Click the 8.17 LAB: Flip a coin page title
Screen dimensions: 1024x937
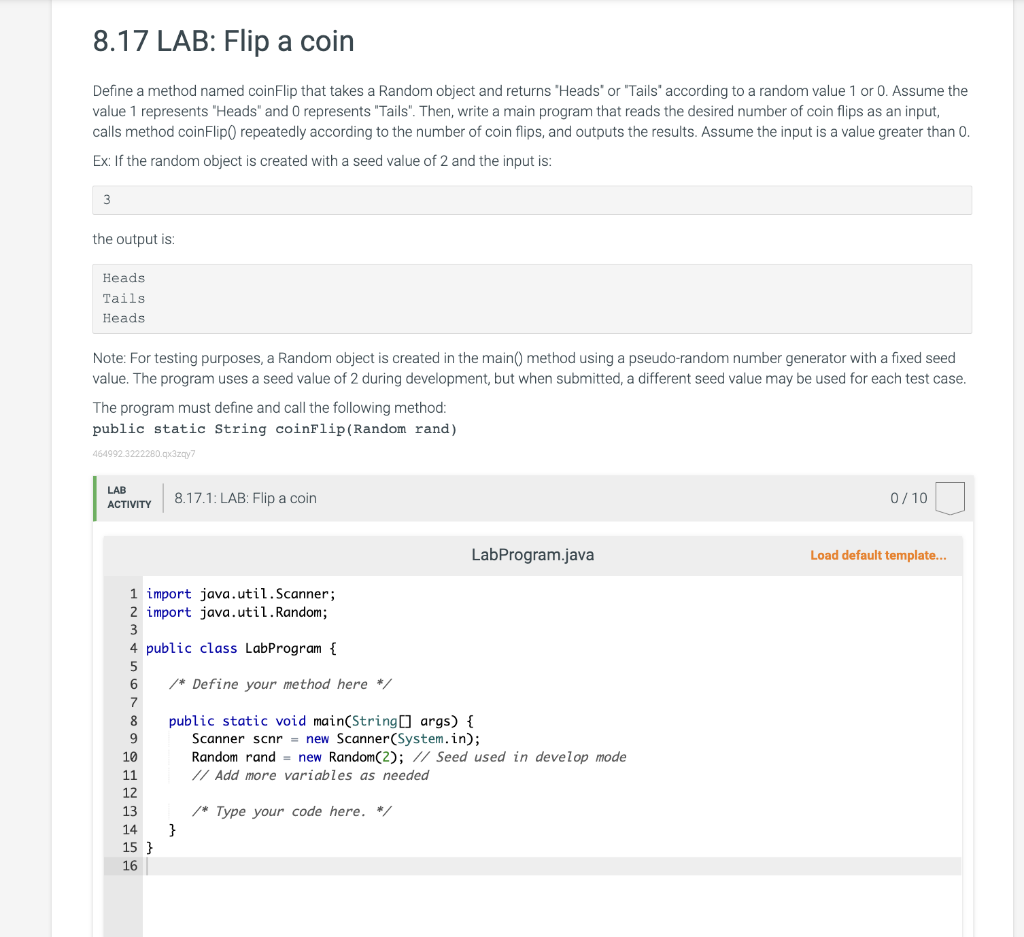[223, 42]
